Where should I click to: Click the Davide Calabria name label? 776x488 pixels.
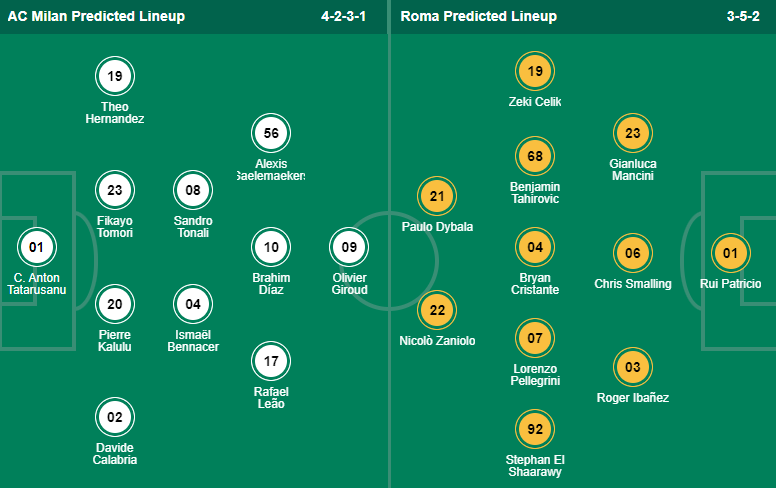click(x=115, y=454)
